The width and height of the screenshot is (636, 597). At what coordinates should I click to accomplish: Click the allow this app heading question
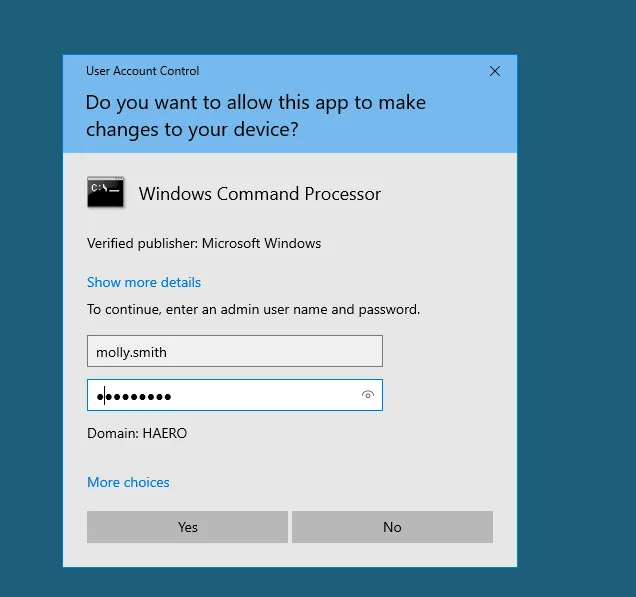(256, 116)
